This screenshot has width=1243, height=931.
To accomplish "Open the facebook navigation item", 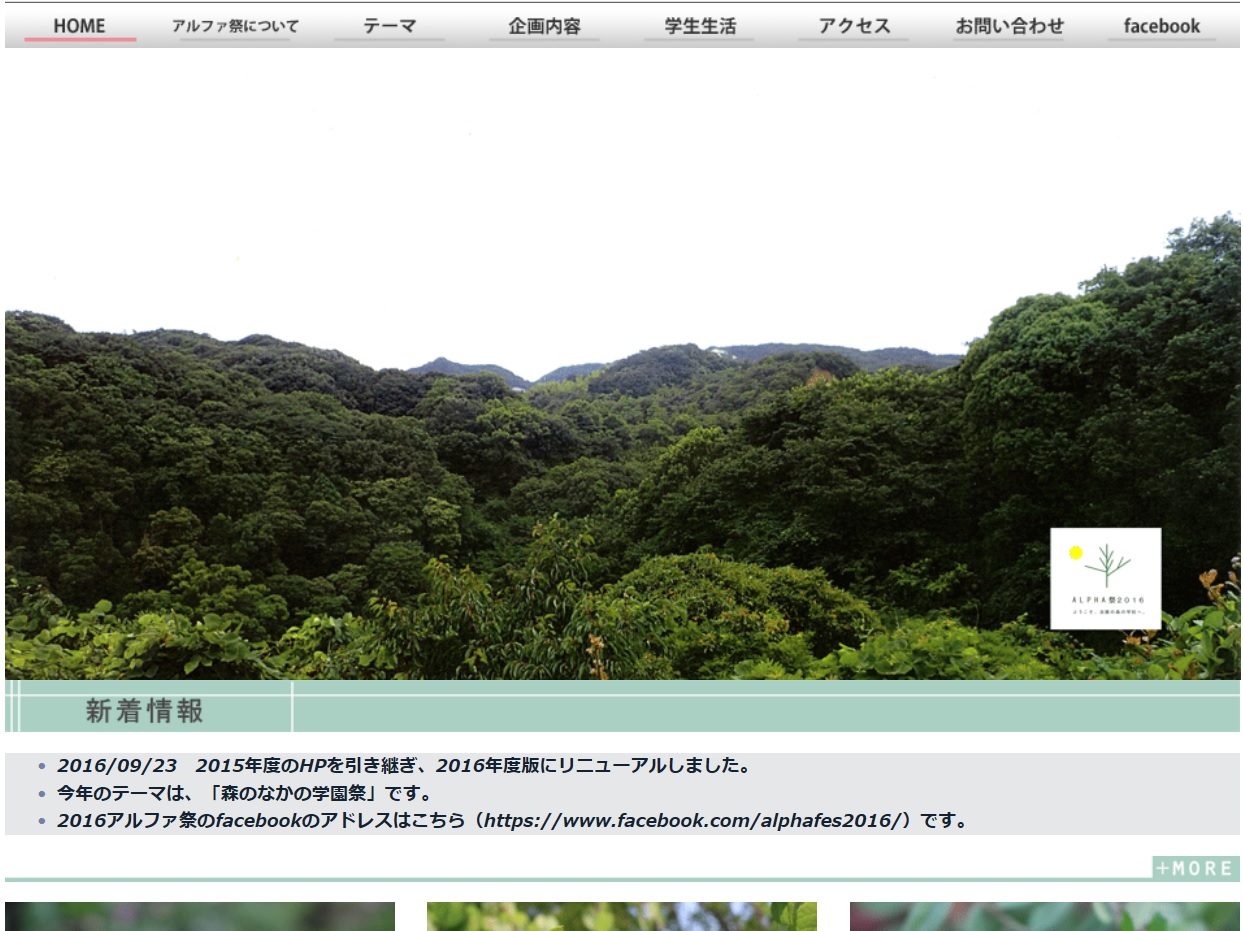I will tap(1161, 26).
